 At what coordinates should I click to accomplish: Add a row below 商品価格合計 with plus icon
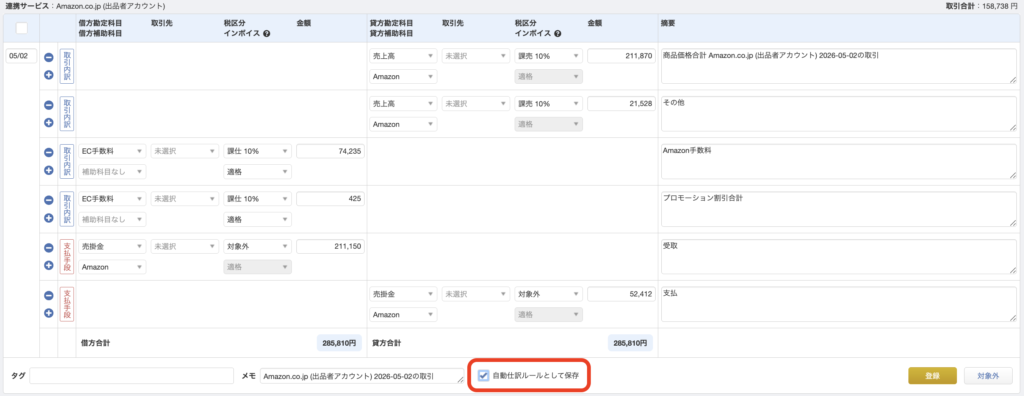[x=48, y=74]
